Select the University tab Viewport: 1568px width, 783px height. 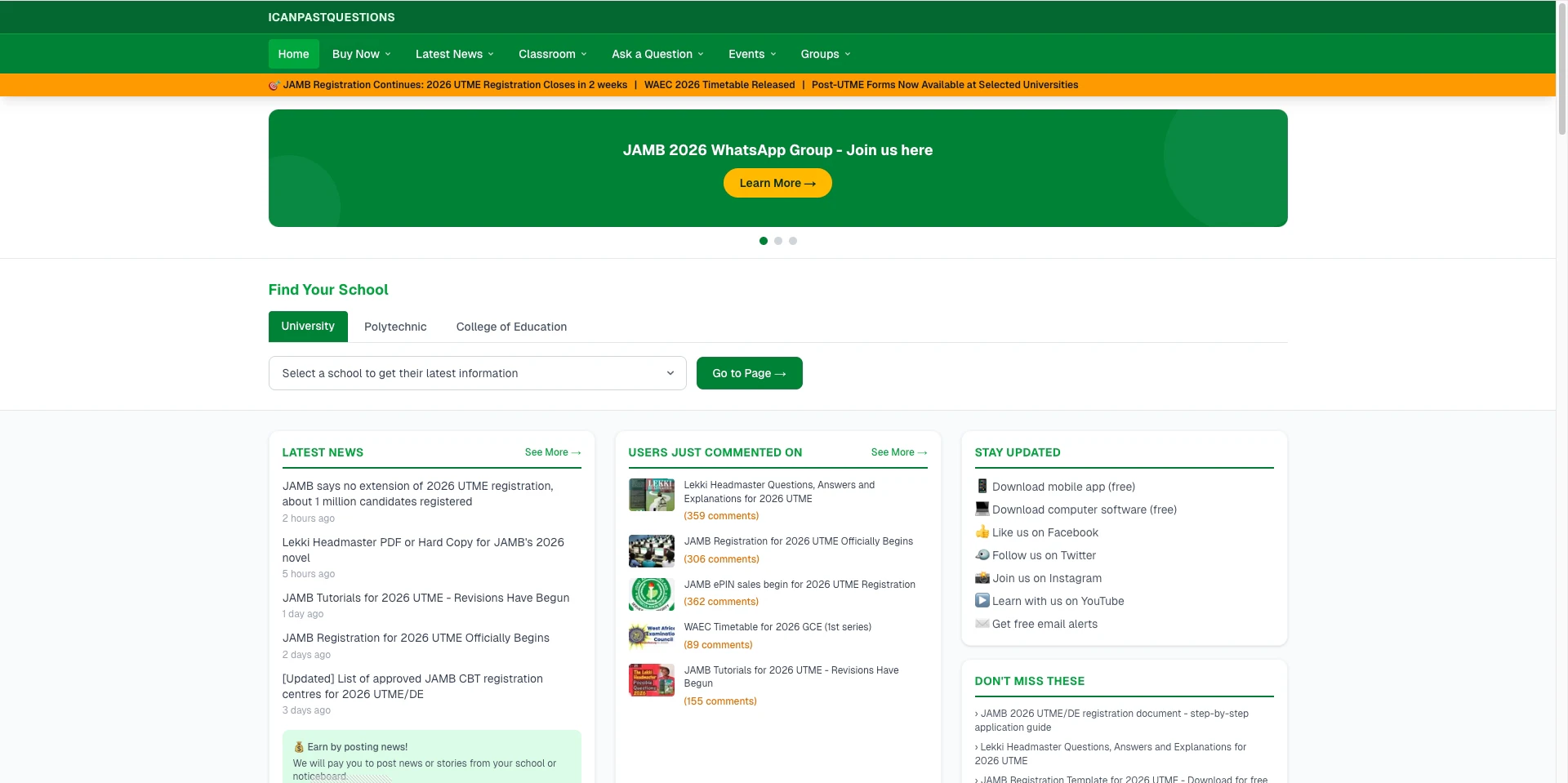(x=308, y=327)
